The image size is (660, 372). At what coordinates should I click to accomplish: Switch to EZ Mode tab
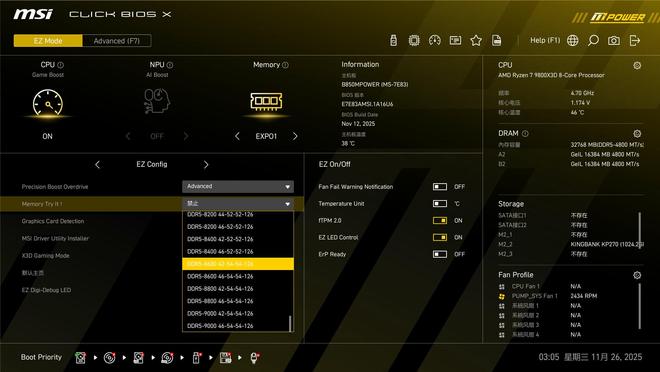pos(48,41)
